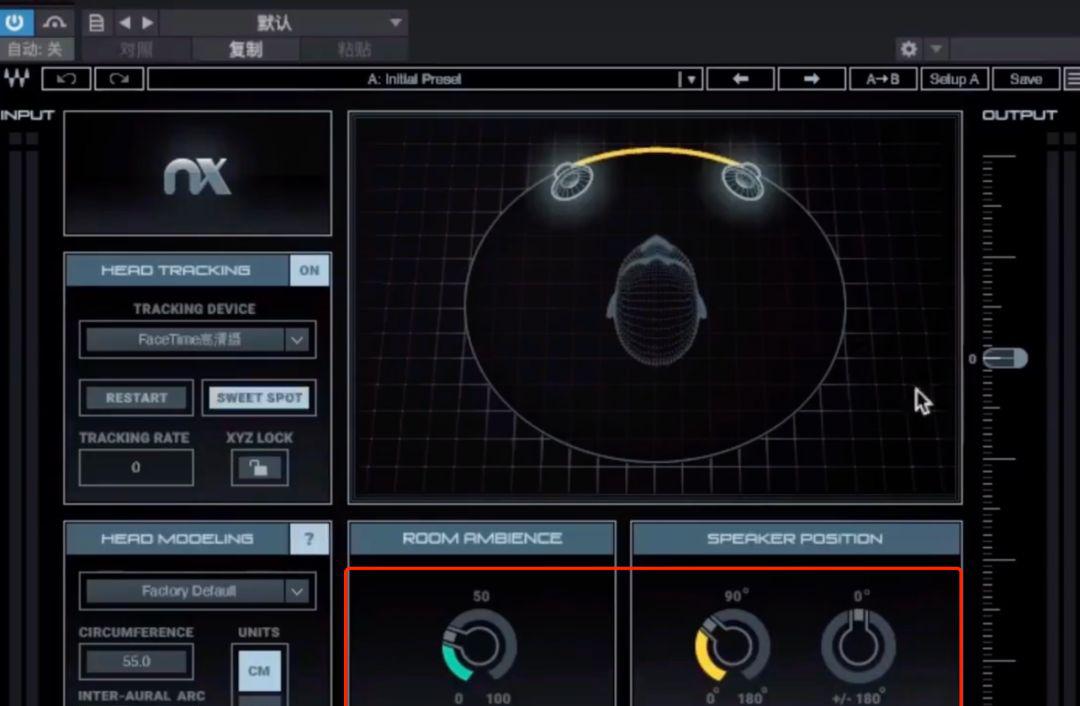
Task: Click the yellow arc between speakers
Action: [x=658, y=152]
